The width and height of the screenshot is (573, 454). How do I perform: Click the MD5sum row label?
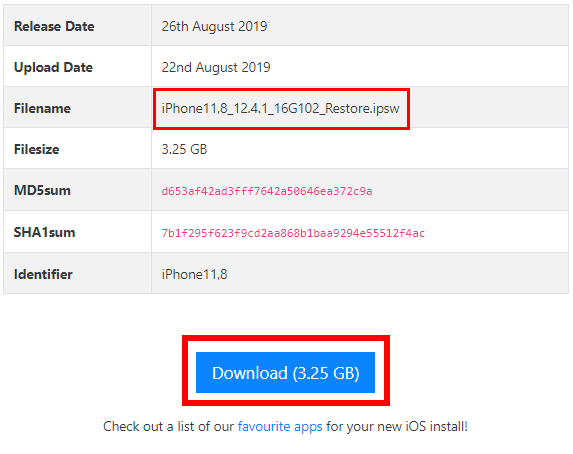[42, 190]
